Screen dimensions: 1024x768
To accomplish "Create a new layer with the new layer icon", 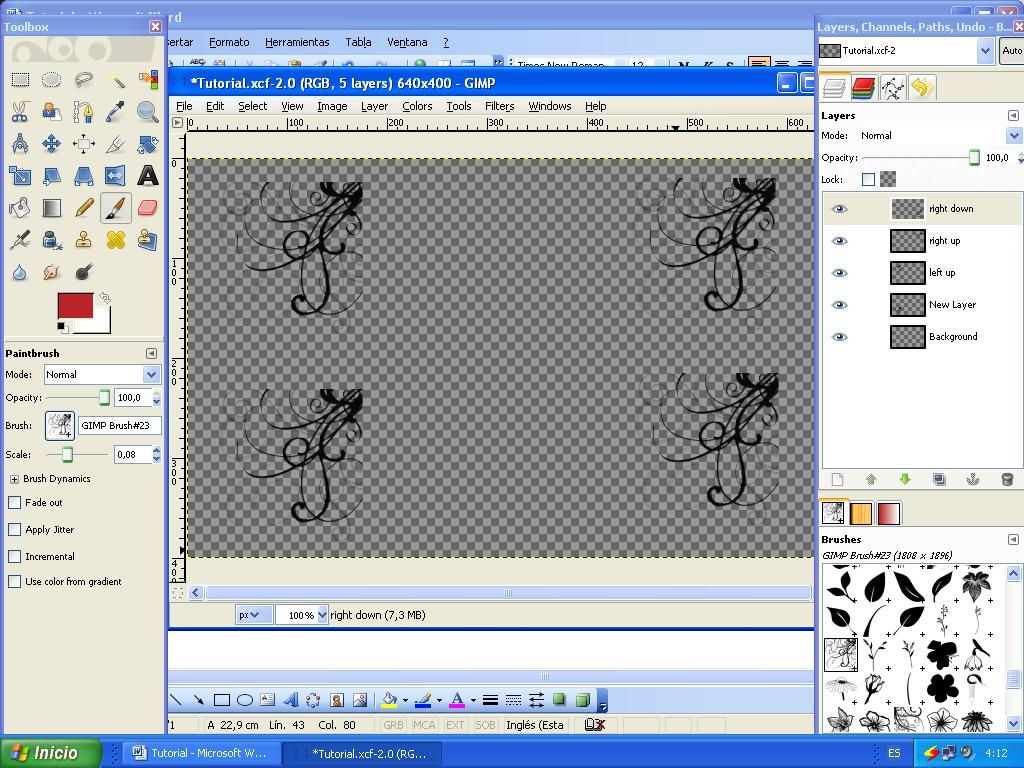I will [x=837, y=479].
